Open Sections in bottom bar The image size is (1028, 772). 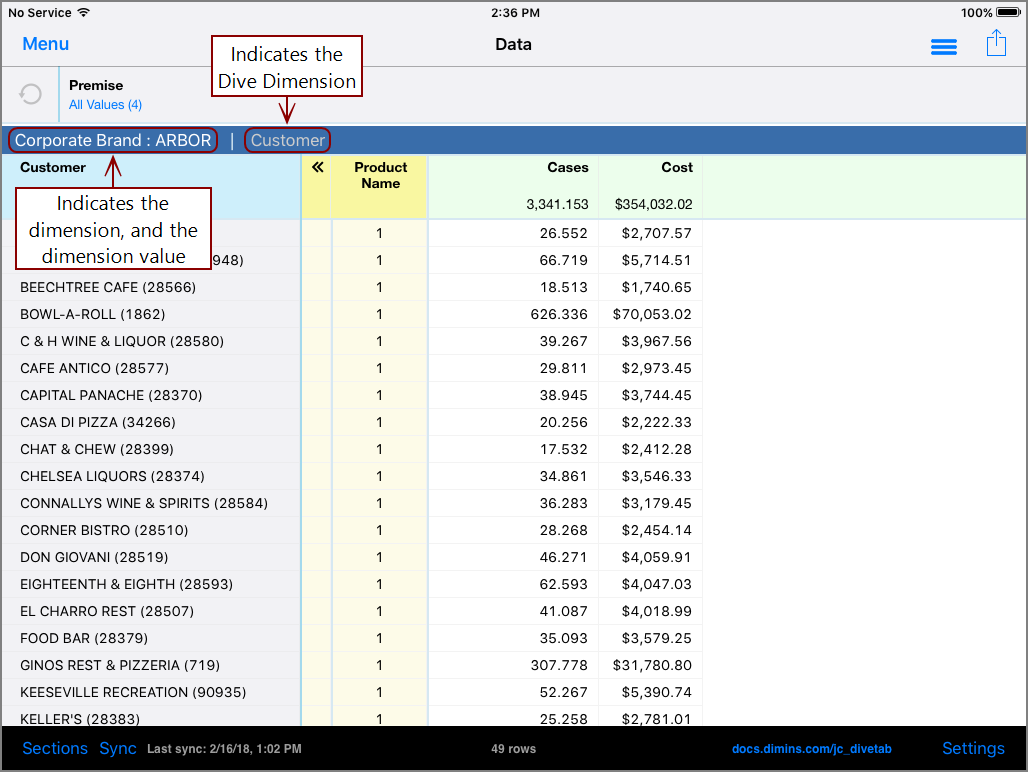coord(55,748)
